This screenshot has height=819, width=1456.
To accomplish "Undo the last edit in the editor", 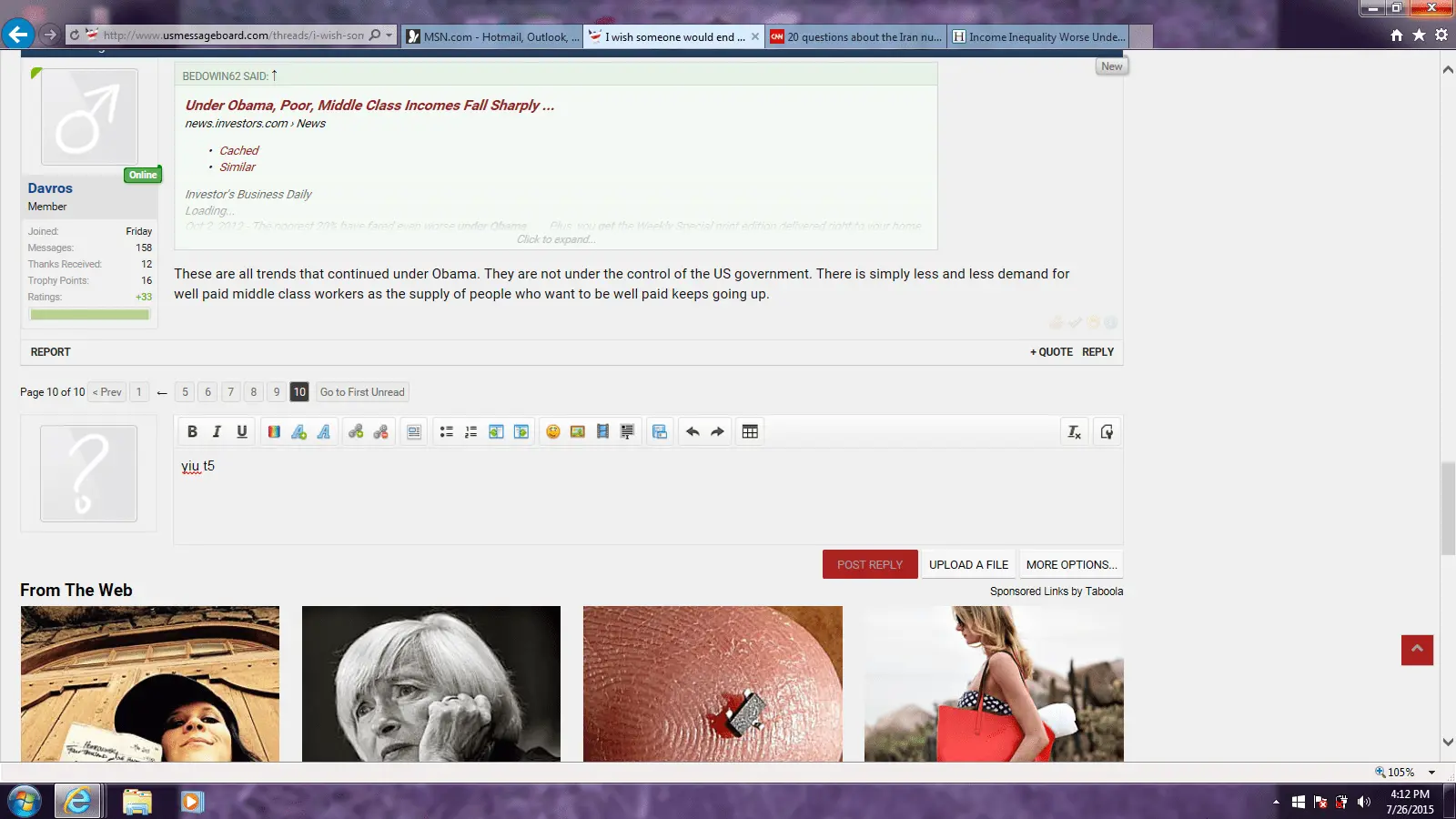I will tap(693, 431).
